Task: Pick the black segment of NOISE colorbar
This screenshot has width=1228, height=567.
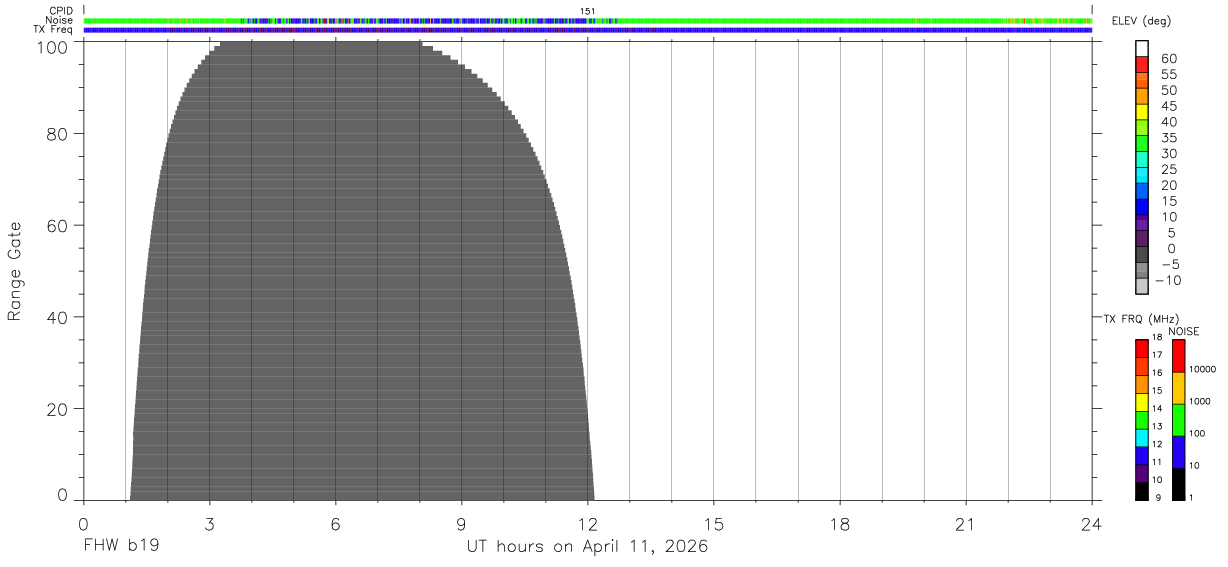Action: click(1179, 484)
